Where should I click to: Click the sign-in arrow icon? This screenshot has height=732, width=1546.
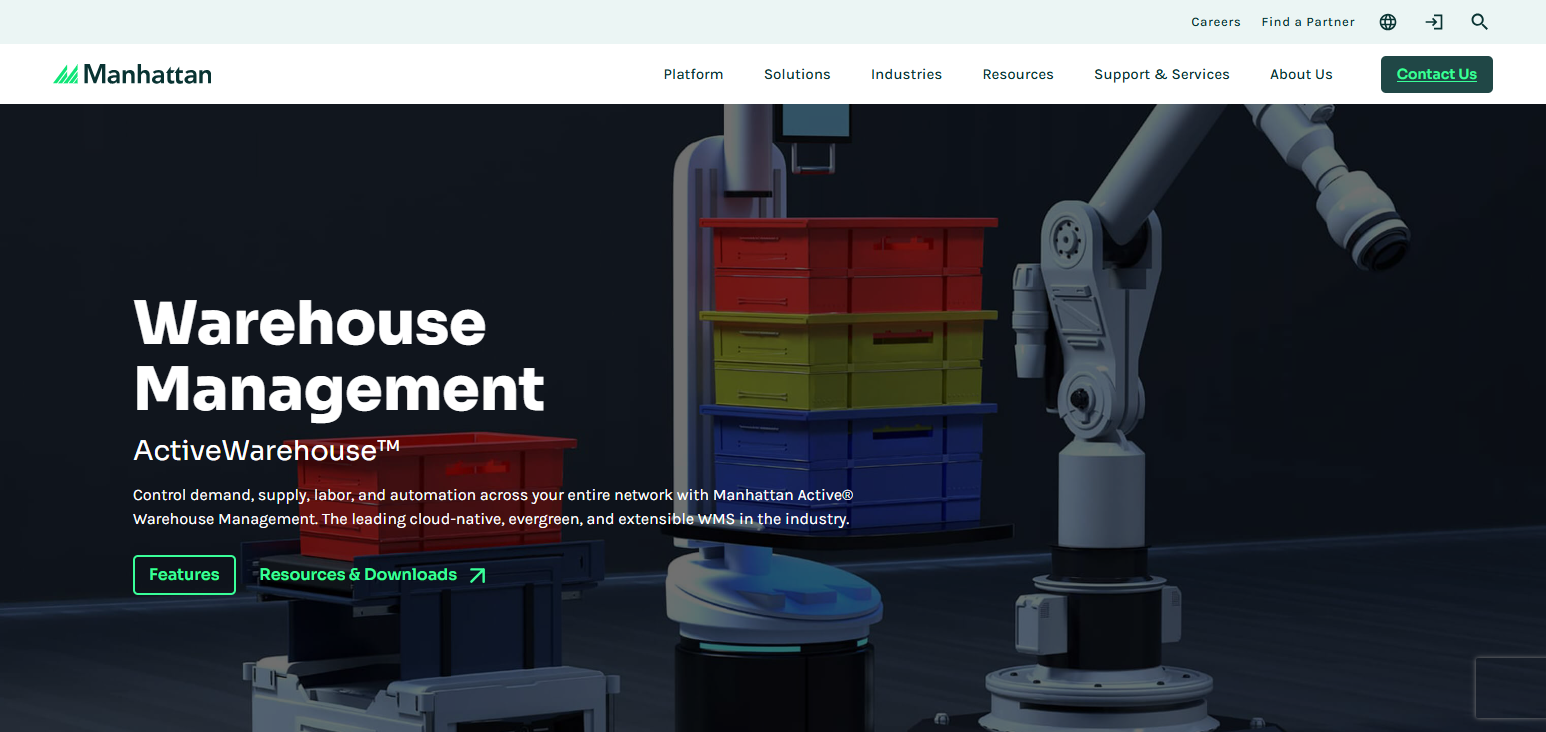coord(1434,22)
